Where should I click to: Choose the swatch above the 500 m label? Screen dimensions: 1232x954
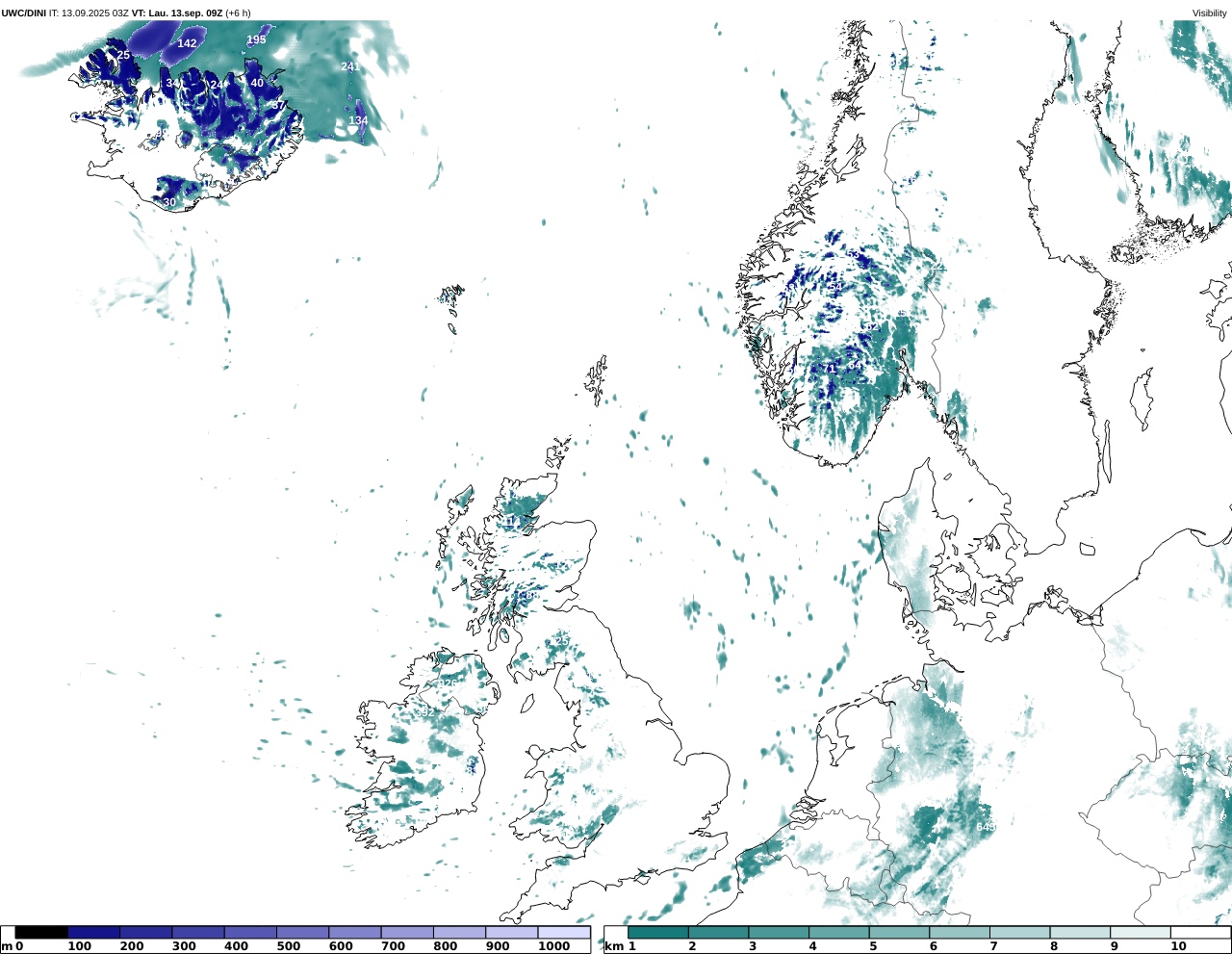point(302,932)
